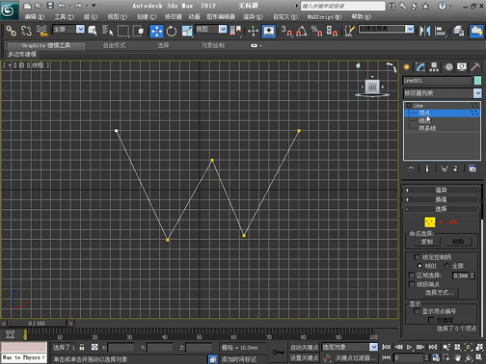Collapse the Selection rollout

click(x=441, y=209)
